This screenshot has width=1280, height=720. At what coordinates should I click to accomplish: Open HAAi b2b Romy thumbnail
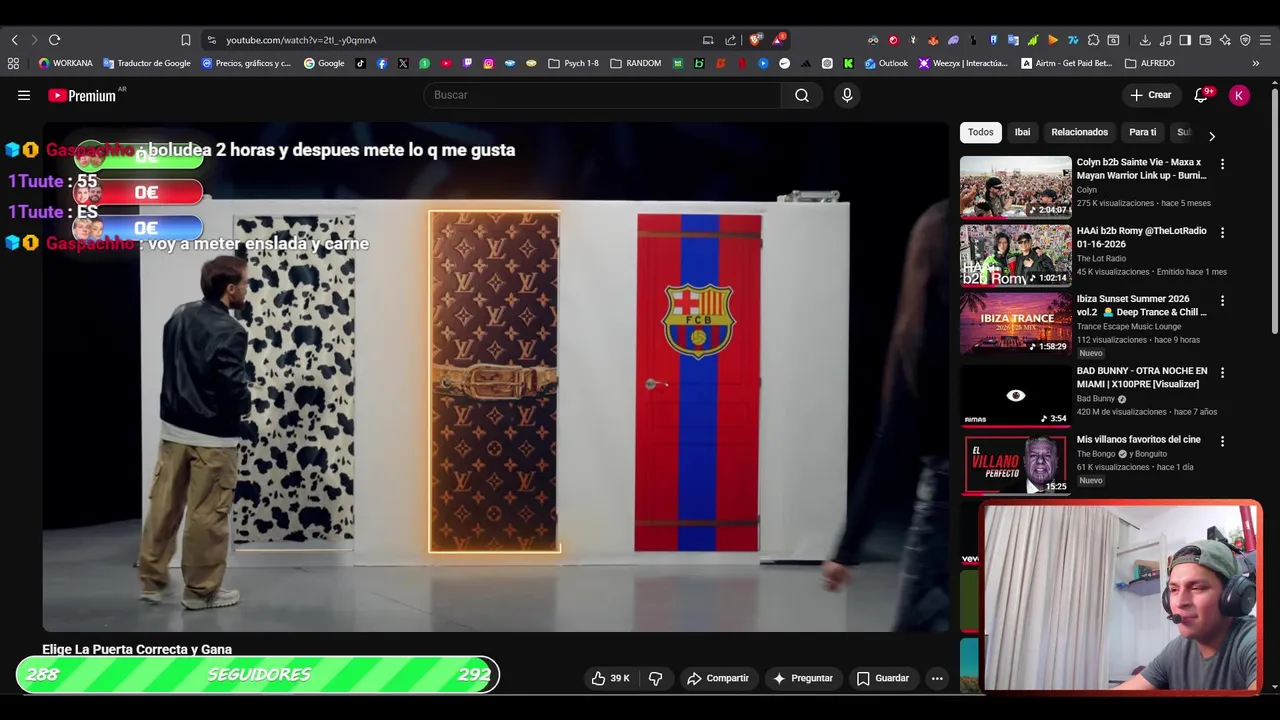tap(1015, 255)
